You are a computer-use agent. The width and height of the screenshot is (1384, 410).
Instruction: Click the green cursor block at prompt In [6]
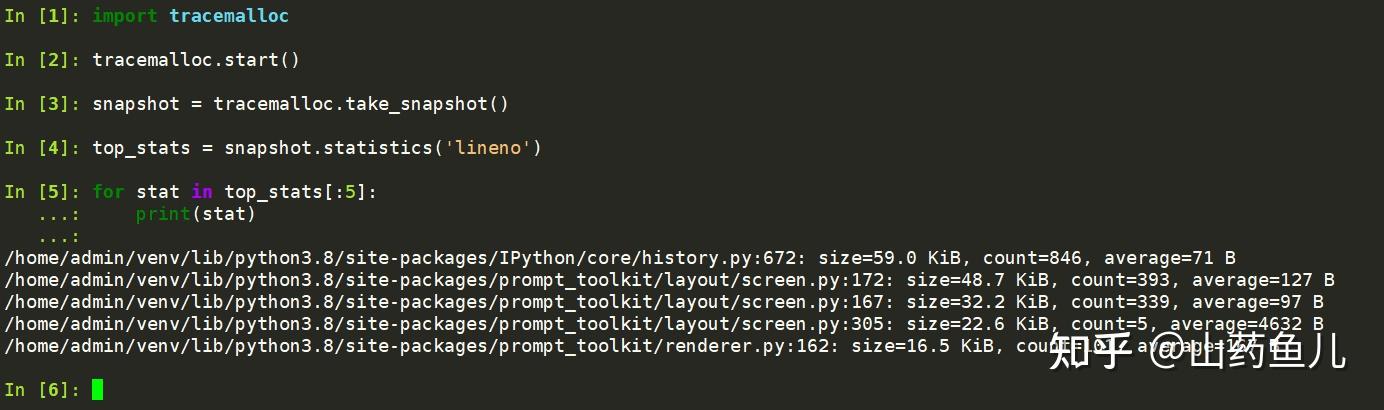(x=97, y=389)
